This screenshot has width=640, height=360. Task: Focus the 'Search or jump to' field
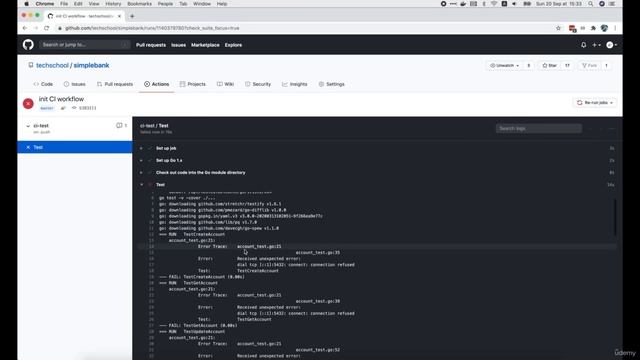(84, 44)
